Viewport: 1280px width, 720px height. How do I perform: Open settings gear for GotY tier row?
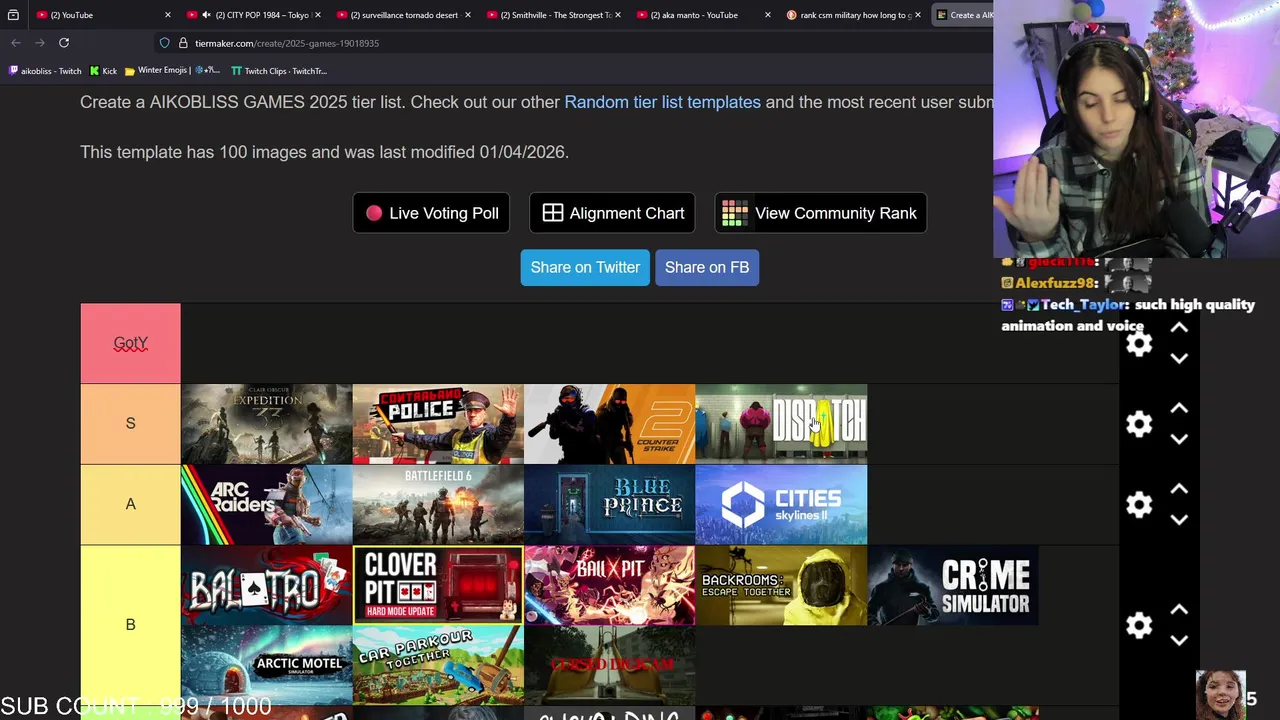[x=1139, y=344]
